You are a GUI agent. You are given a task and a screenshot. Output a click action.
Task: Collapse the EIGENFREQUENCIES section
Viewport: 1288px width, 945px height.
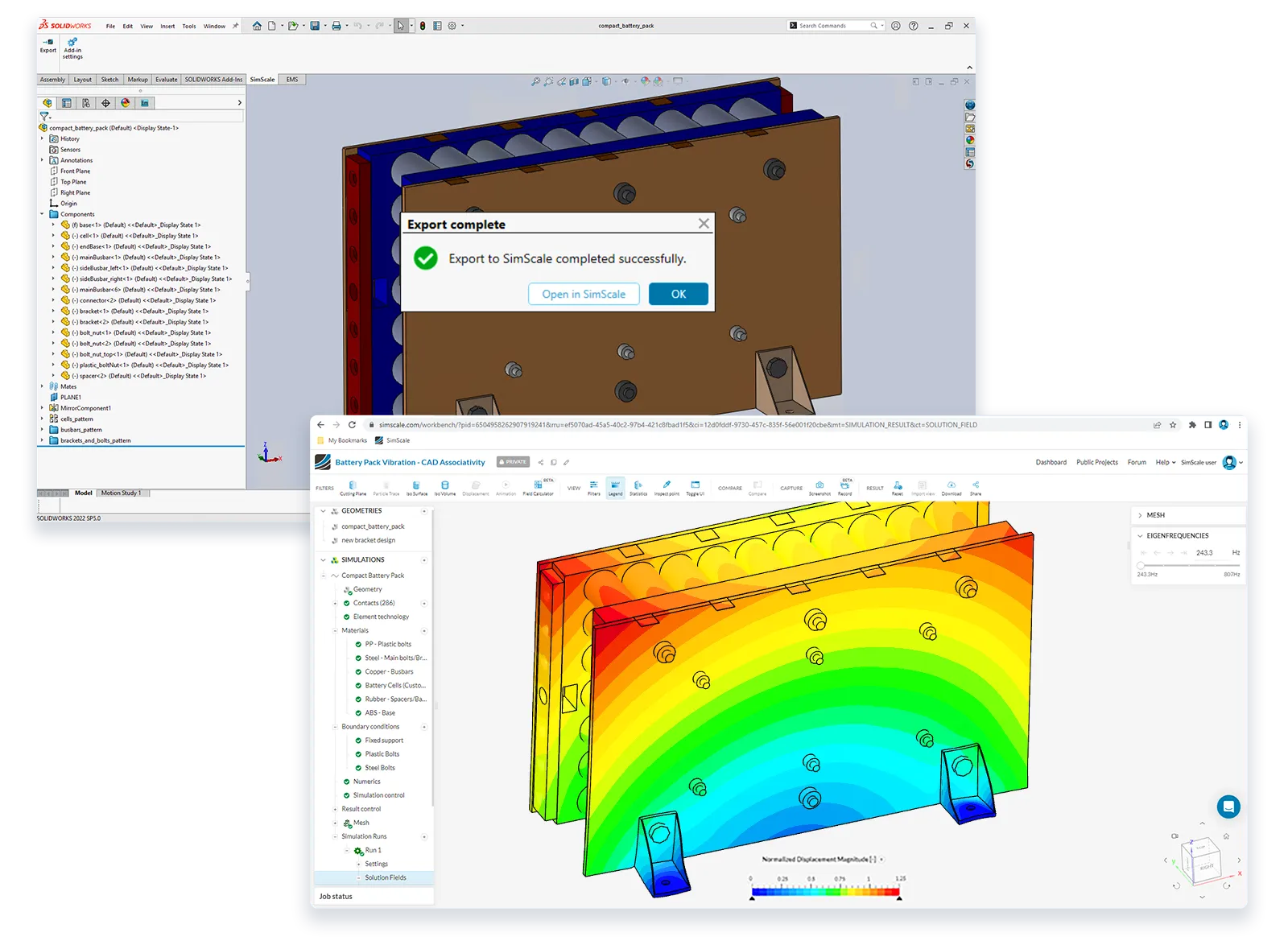tap(1139, 535)
